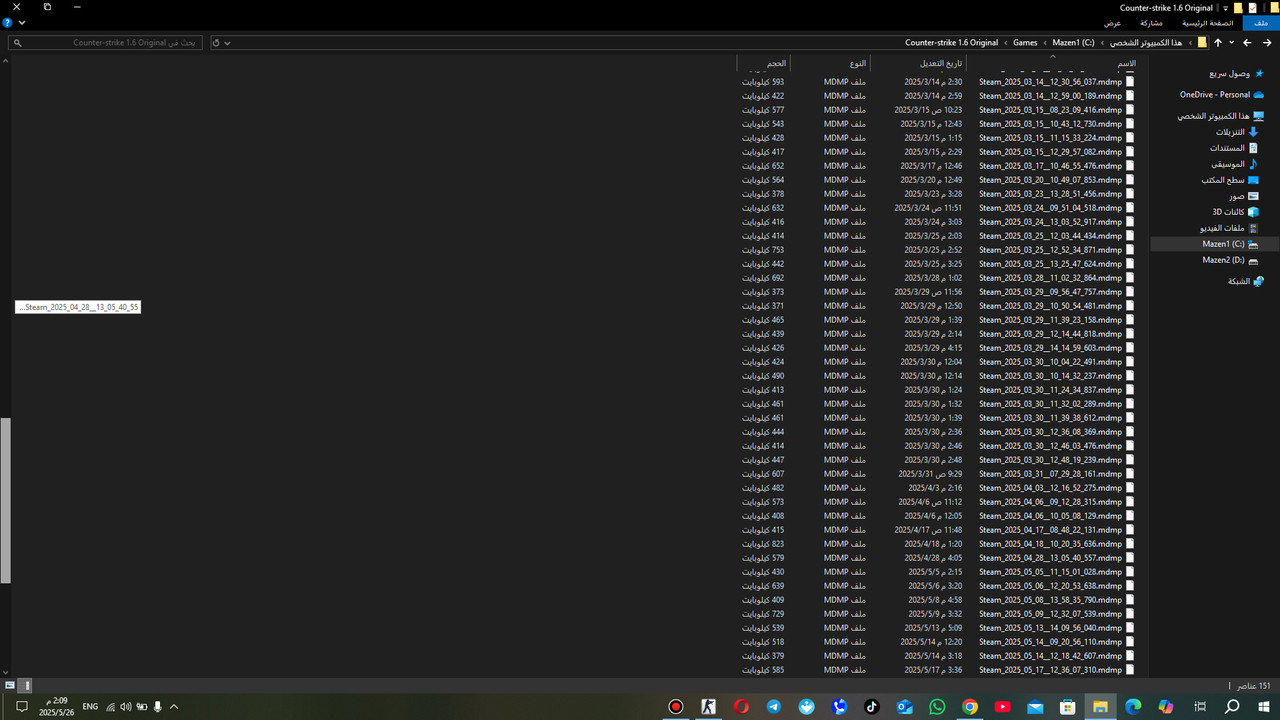
Task: Click the file list vertical scrollbar thumb
Action: coord(5,500)
